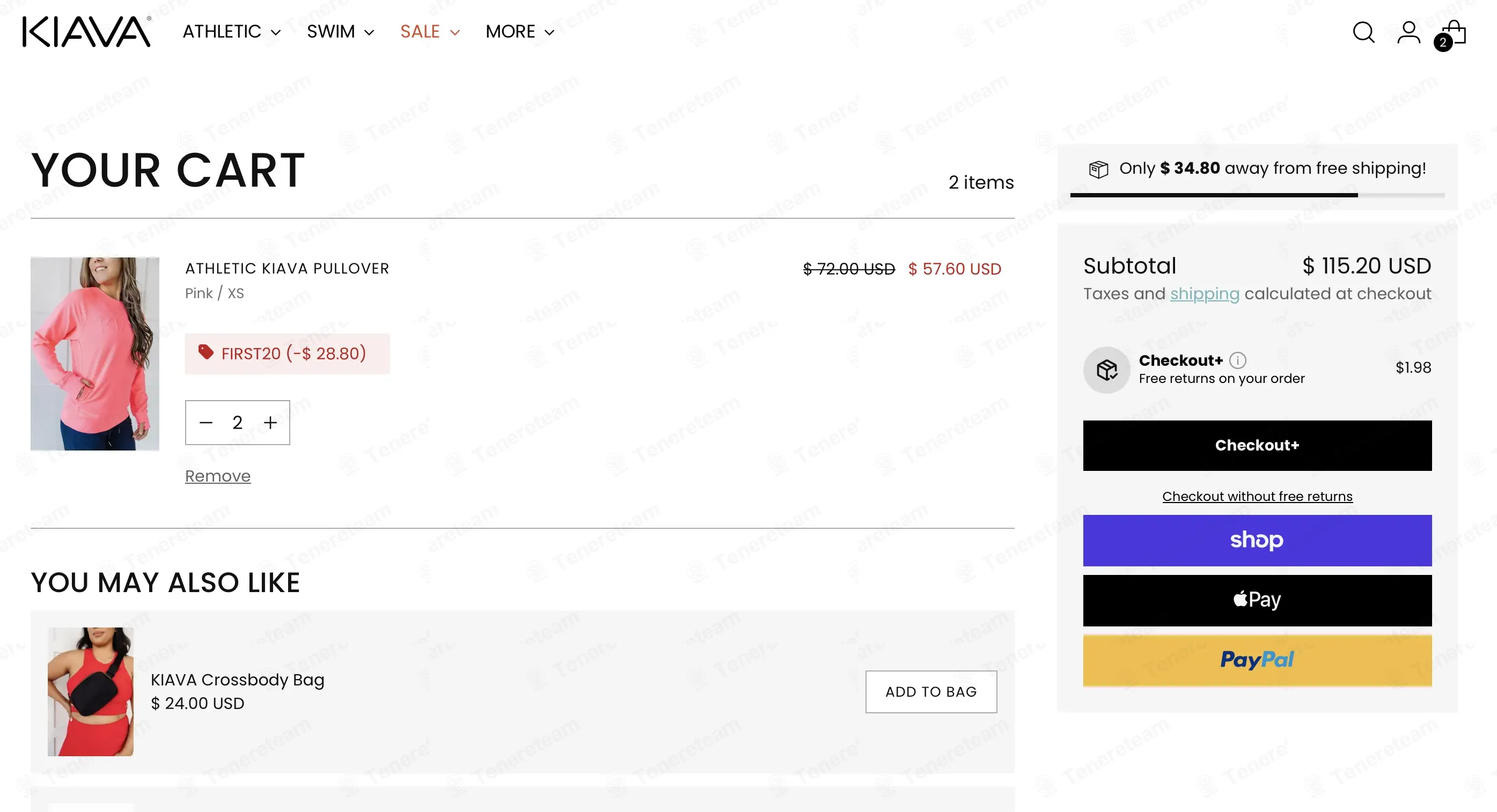Open the KIAVA Crossbody Bag name
The width and height of the screenshot is (1497, 812).
click(x=237, y=680)
